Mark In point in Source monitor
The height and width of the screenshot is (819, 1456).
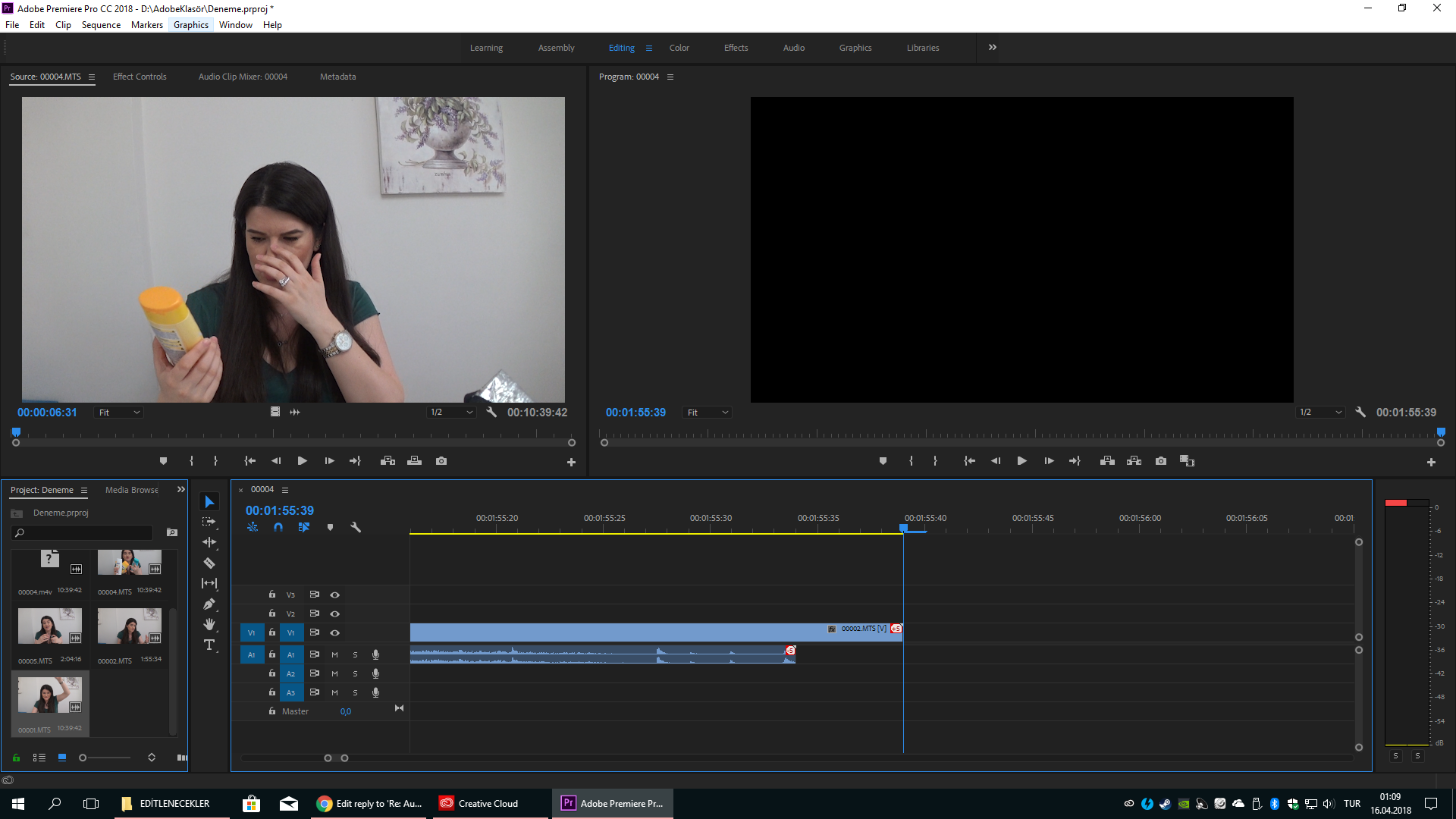coord(191,461)
